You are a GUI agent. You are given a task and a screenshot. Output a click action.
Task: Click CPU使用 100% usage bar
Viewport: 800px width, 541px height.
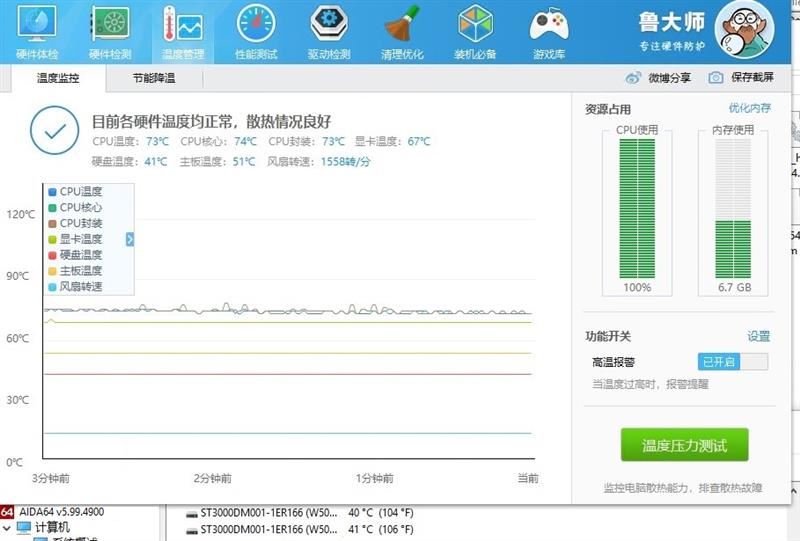point(637,210)
